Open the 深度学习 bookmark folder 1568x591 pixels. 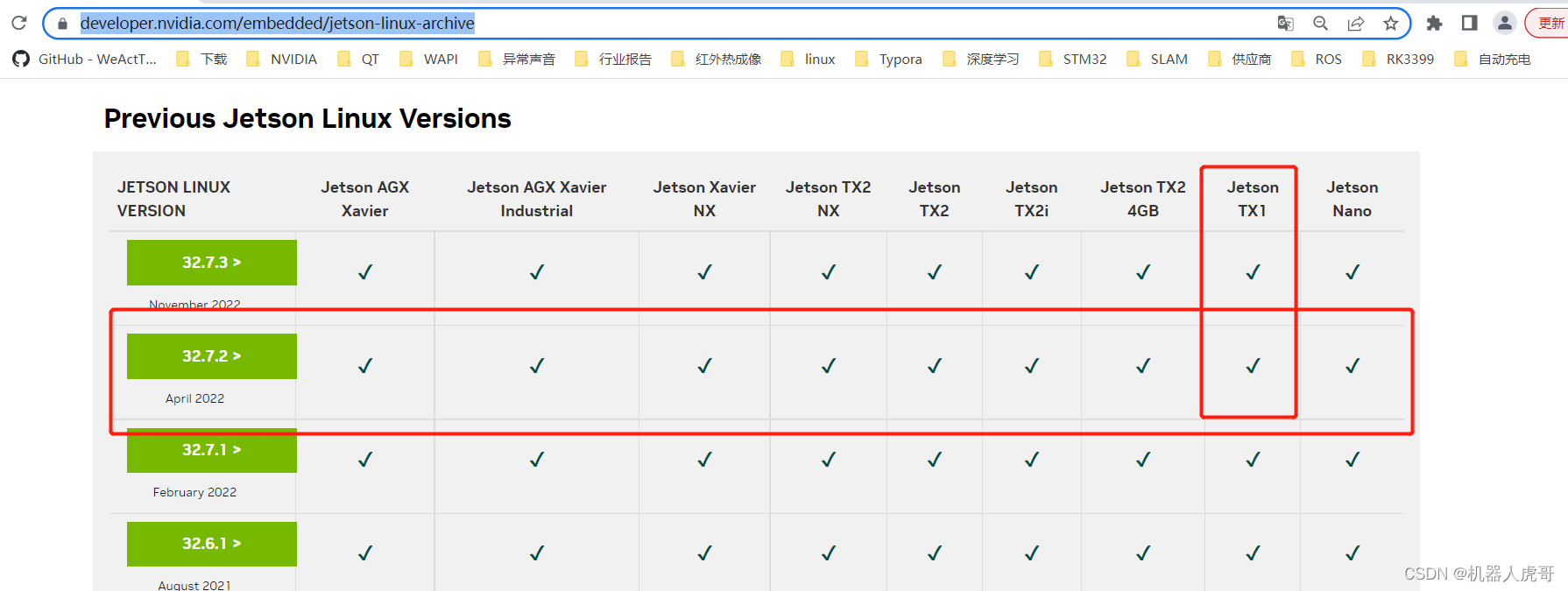tap(981, 59)
